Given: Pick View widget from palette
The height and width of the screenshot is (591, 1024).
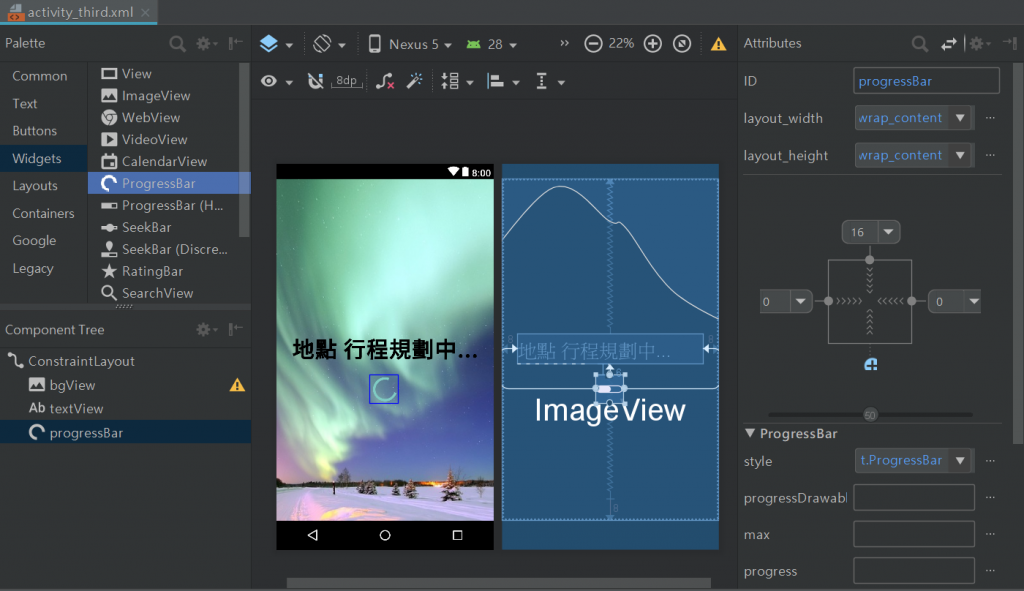Looking at the screenshot, I should point(163,74).
